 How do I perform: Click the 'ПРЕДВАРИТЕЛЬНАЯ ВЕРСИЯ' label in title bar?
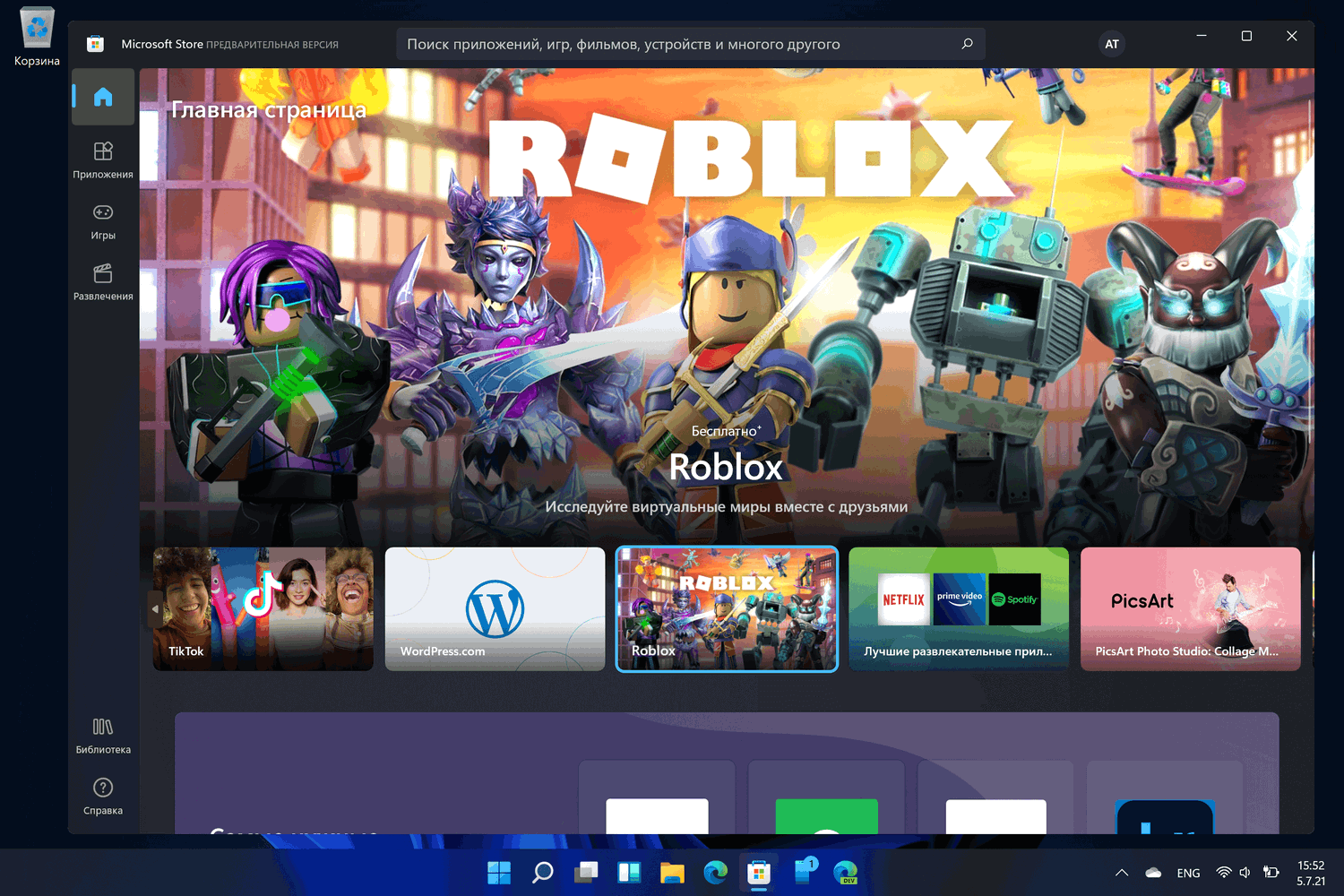pos(272,45)
